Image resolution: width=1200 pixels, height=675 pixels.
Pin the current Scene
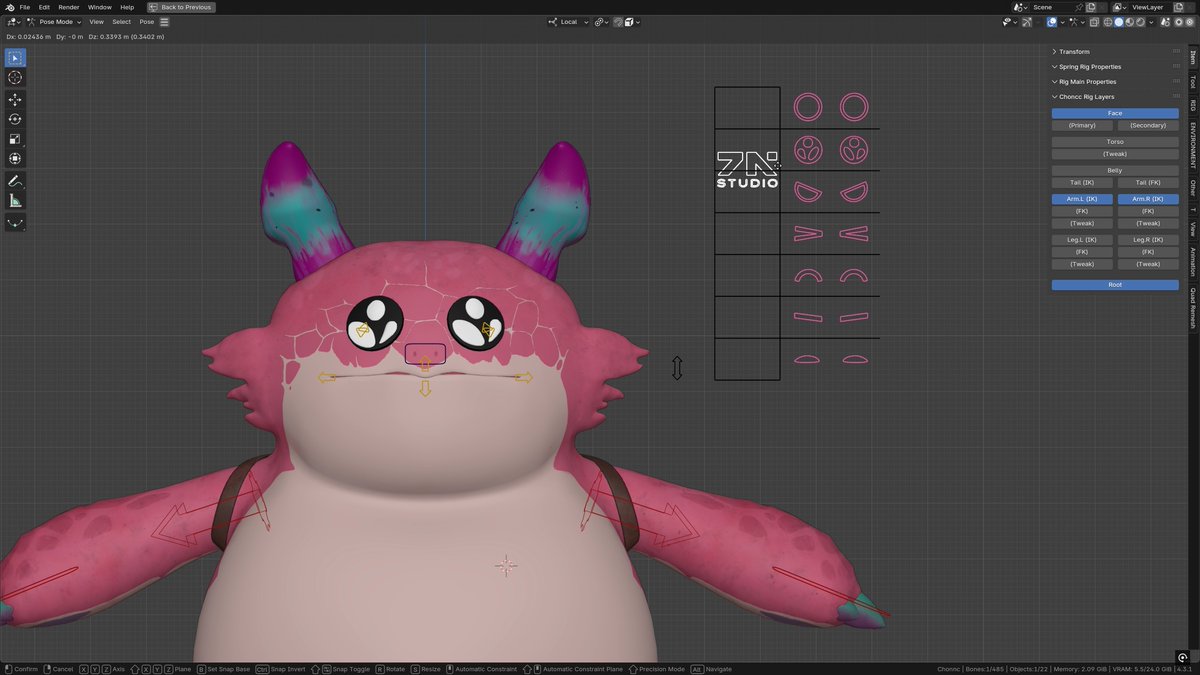point(1079,7)
